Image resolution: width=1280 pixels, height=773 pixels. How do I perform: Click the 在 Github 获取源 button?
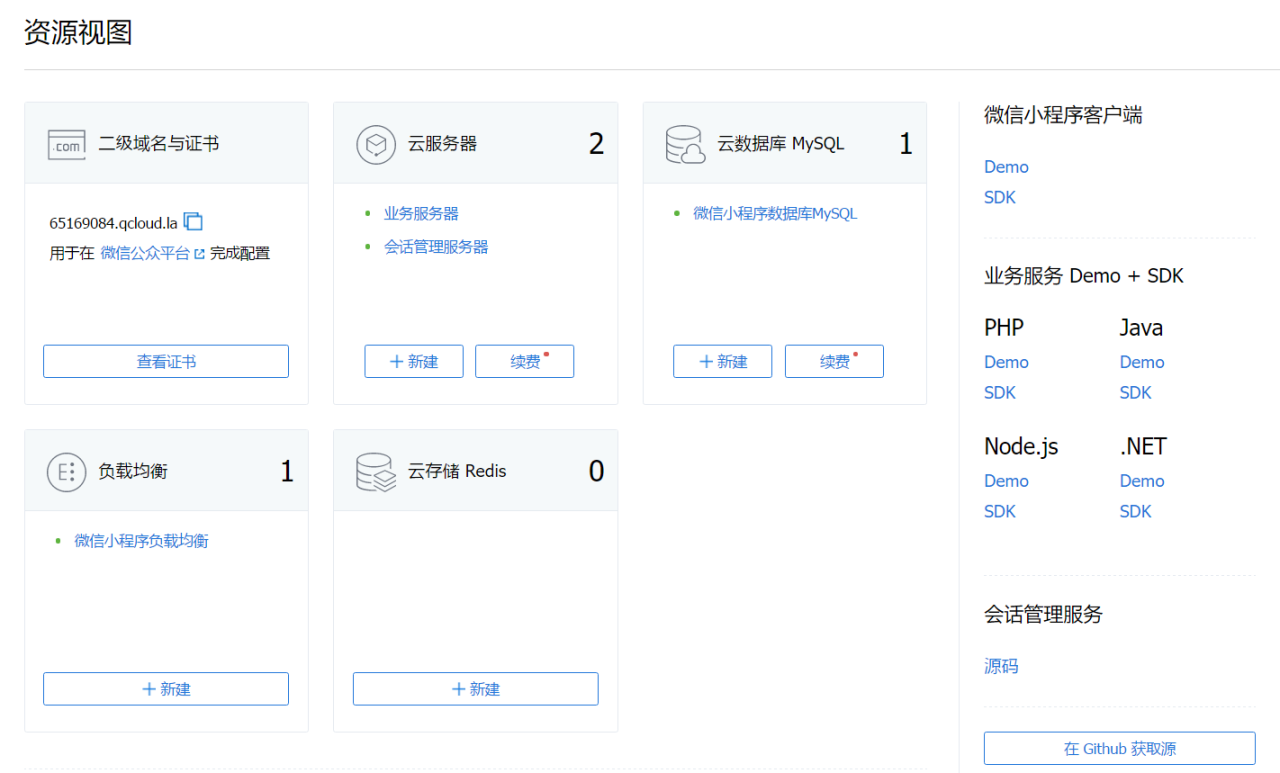coord(1119,749)
